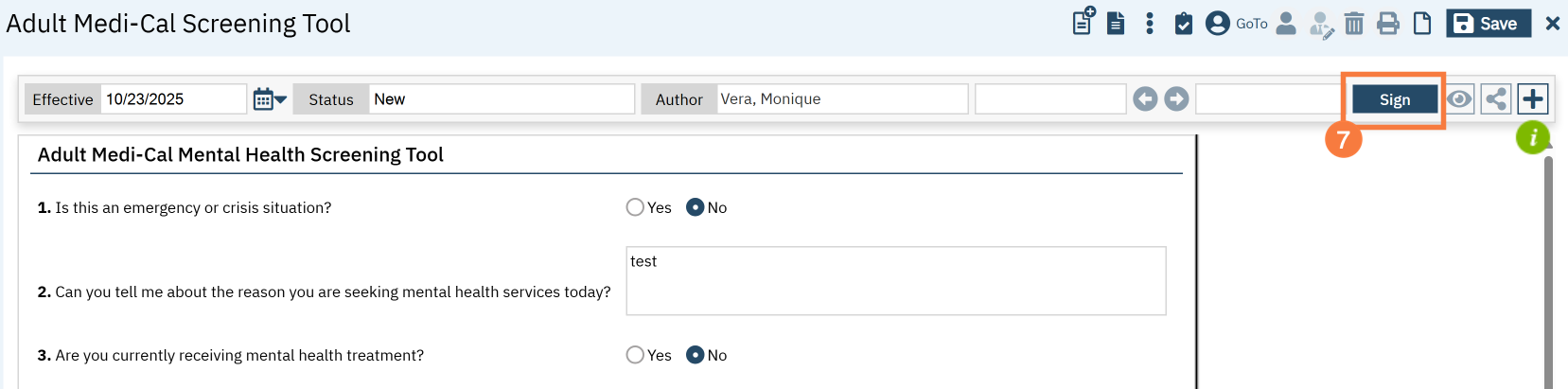1568x389 pixels.
Task: Toggle the eye view icon near Sign
Action: click(x=1460, y=98)
